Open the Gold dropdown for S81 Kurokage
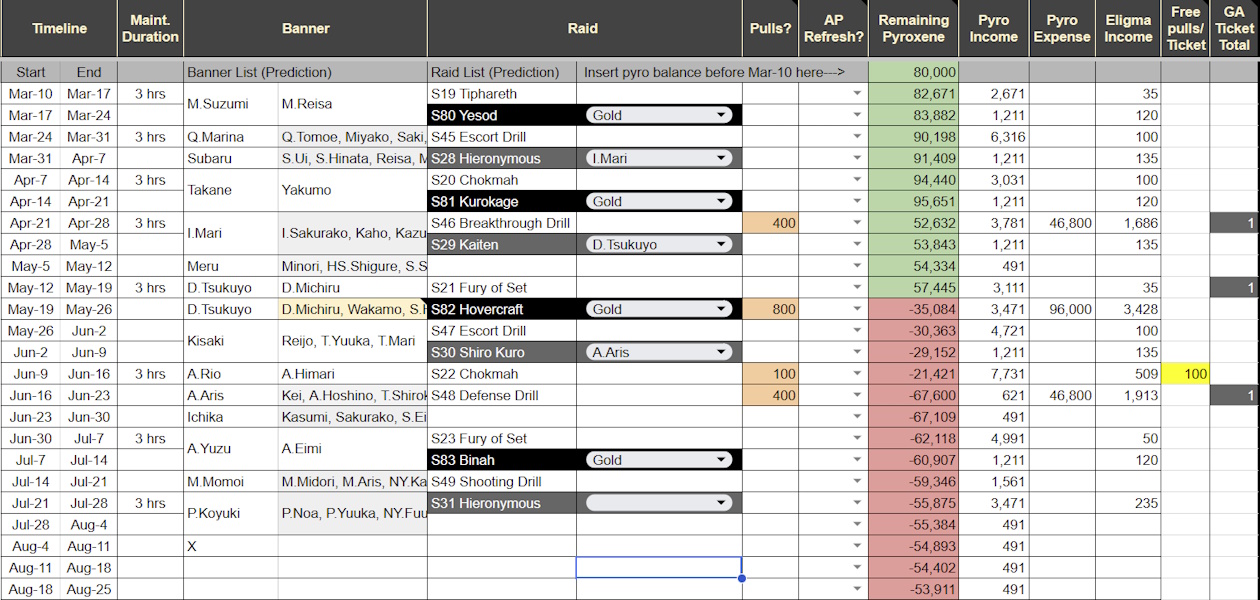The image size is (1260, 600). click(x=659, y=201)
